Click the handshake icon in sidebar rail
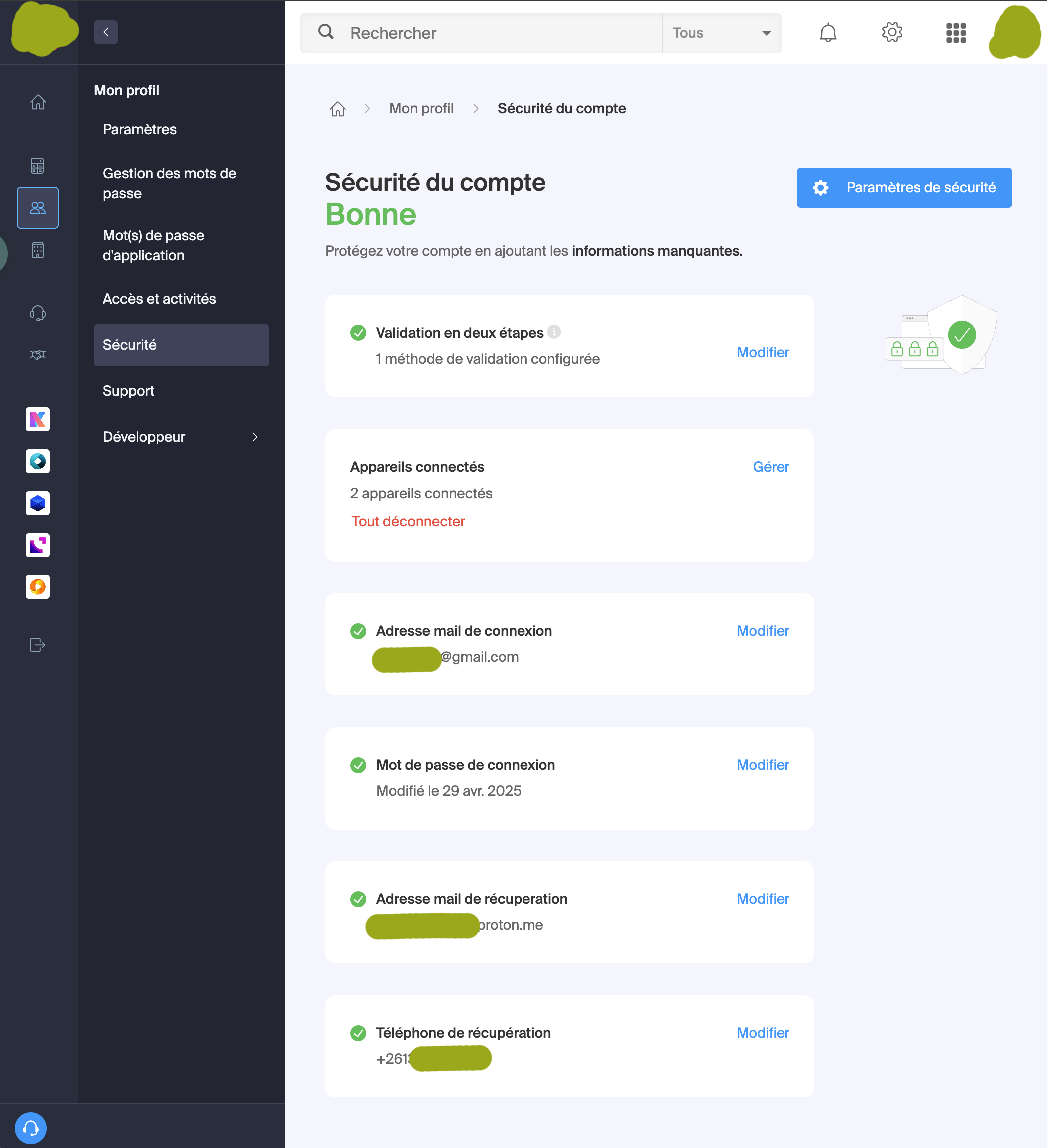Viewport: 1047px width, 1148px height. pyautogui.click(x=38, y=355)
